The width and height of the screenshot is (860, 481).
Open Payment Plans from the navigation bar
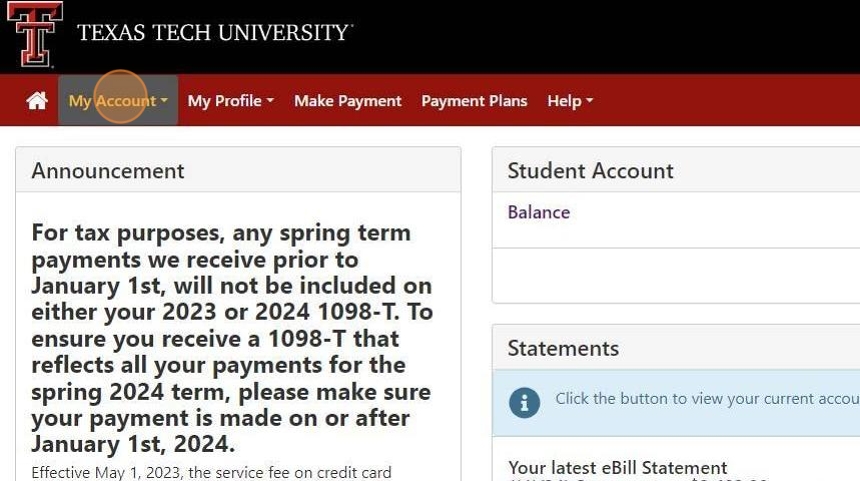click(474, 101)
